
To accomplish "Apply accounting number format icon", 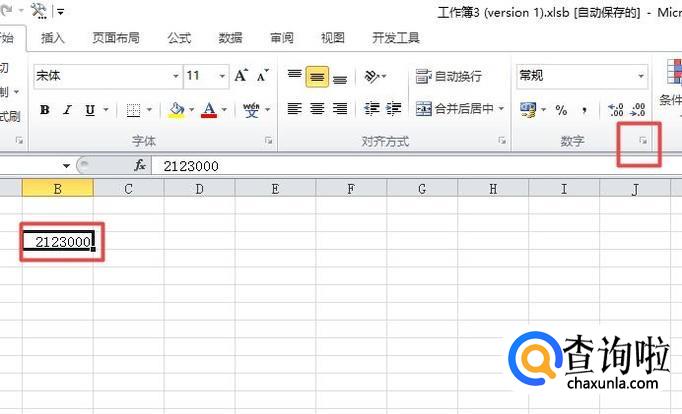I will click(x=528, y=110).
